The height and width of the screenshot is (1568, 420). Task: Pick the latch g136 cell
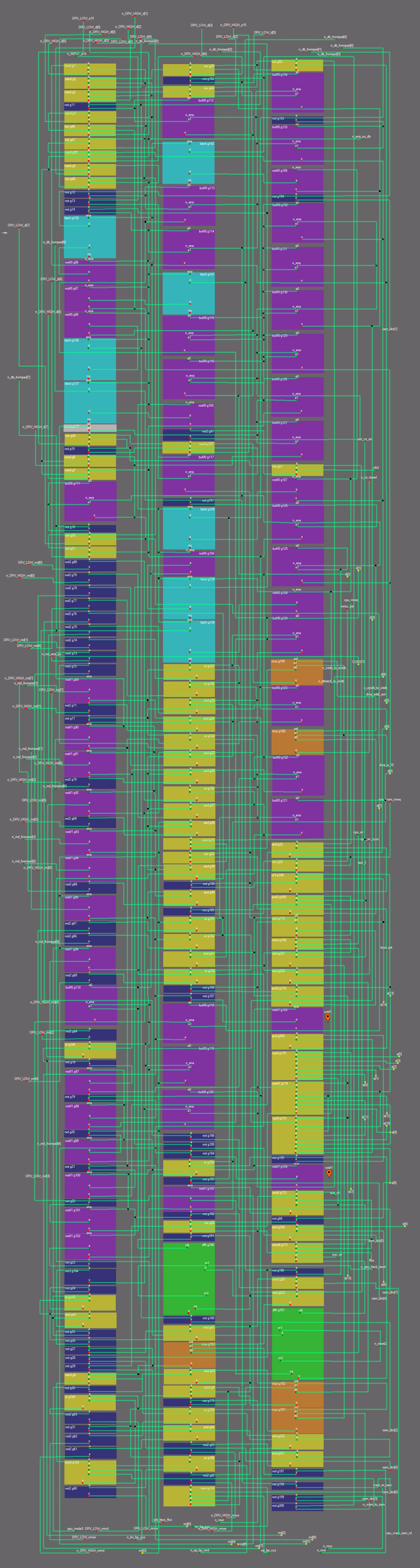[x=90, y=359]
